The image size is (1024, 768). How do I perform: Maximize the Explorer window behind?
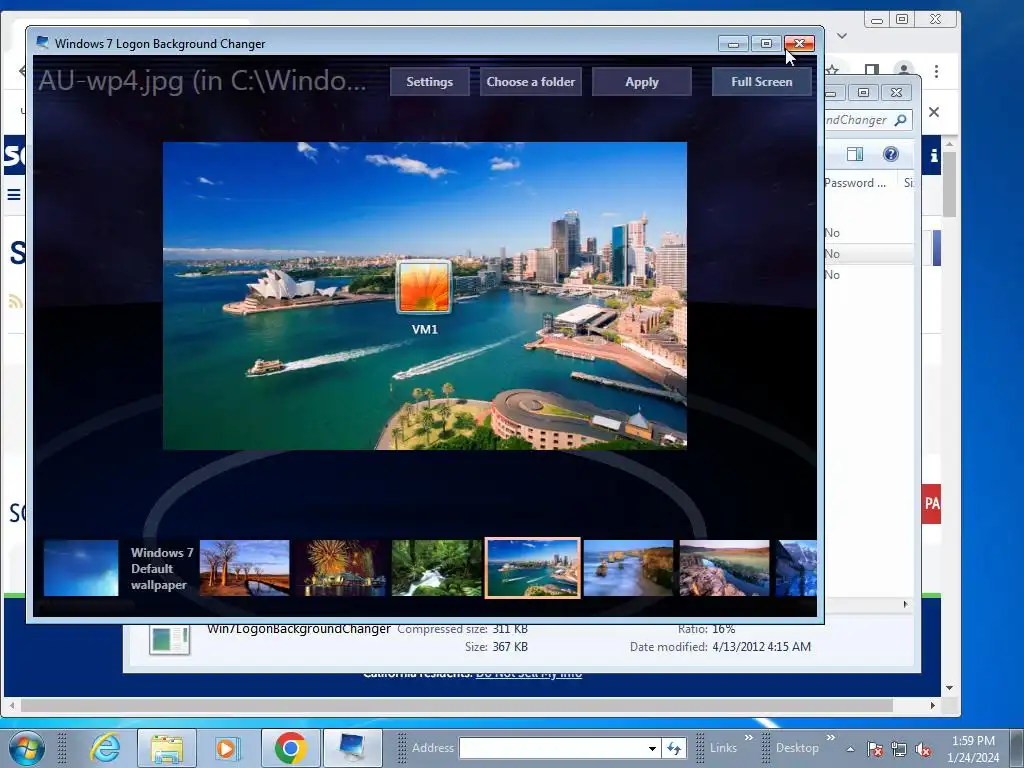(863, 93)
